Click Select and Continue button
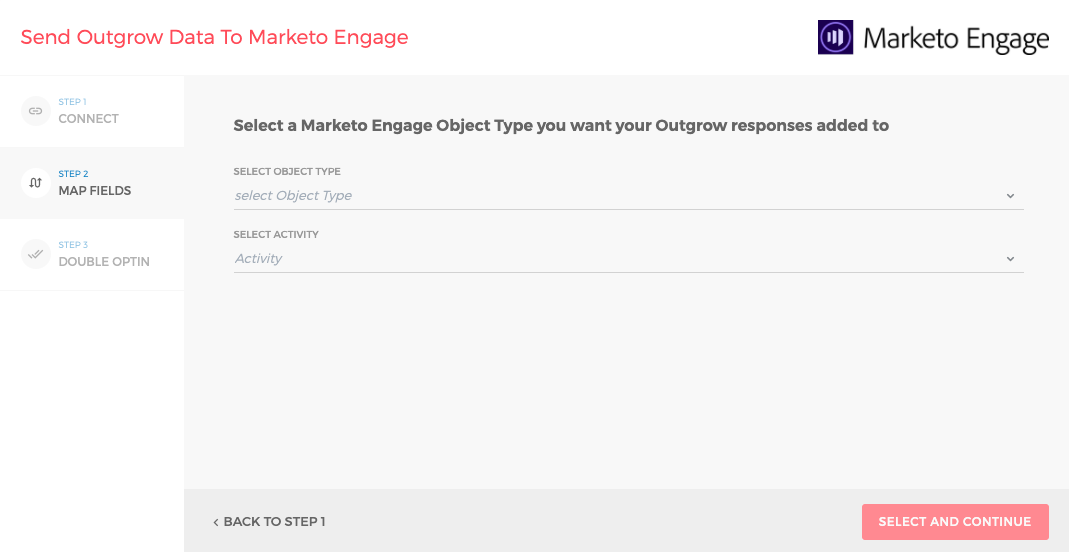1069x552 pixels. tap(954, 522)
